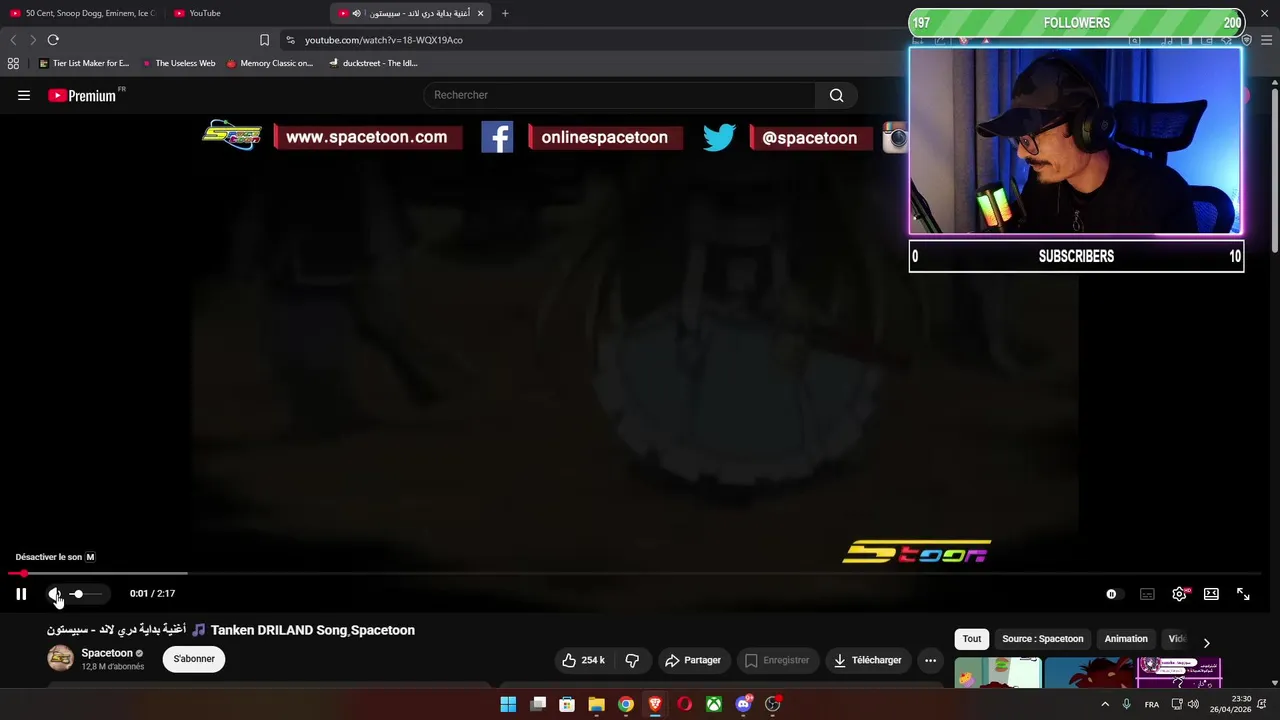Open the browser main menu icon

pos(1266,40)
